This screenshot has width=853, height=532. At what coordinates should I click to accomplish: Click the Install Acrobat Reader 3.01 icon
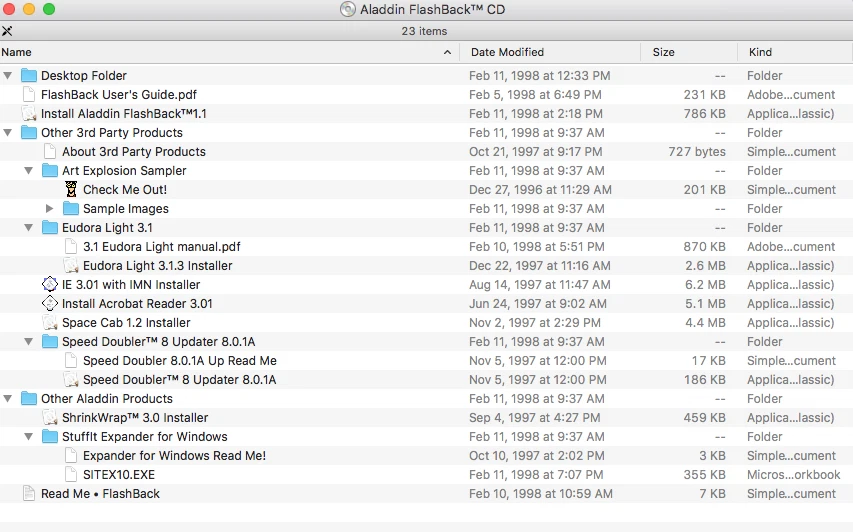[50, 304]
